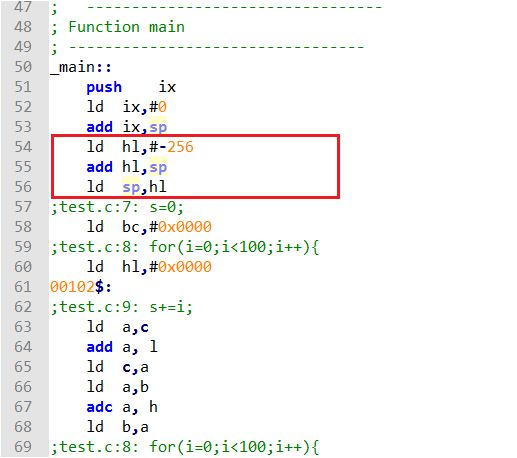517x458 pixels.
Task: Click the 'ld hl,#0x0000' instruction
Action: click(149, 267)
